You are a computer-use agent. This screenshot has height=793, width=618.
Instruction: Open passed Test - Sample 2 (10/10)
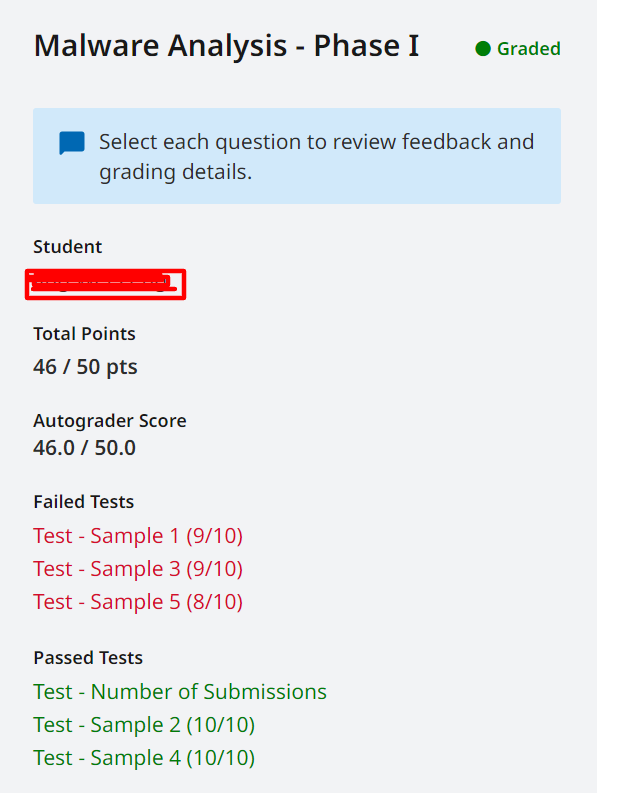click(x=144, y=725)
